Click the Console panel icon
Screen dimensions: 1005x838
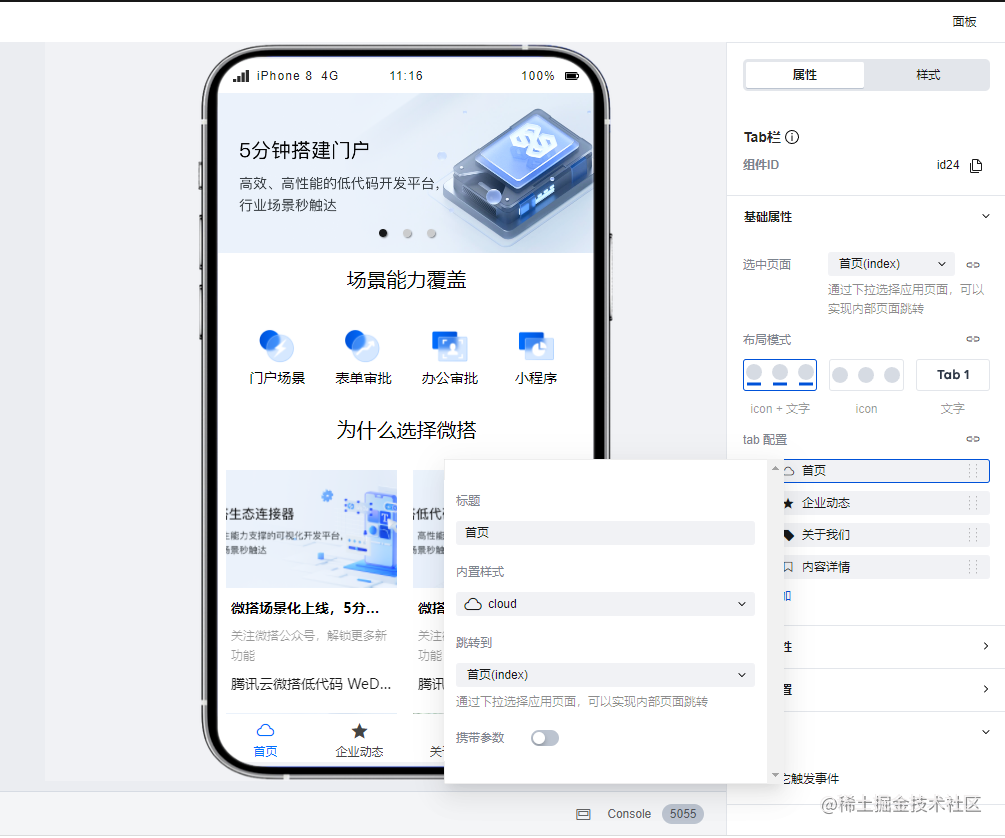(583, 814)
